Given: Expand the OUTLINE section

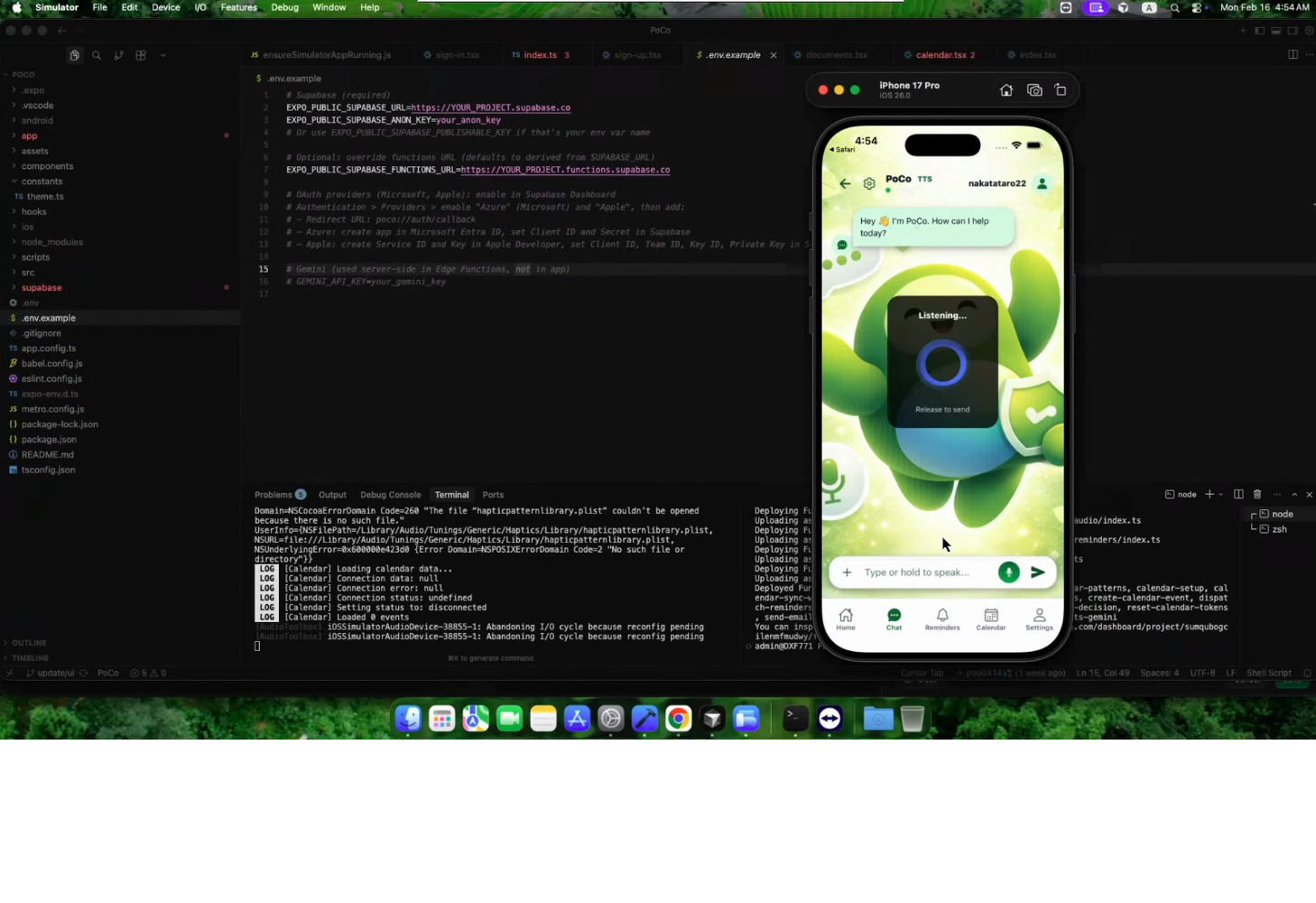Looking at the screenshot, I should [x=30, y=643].
